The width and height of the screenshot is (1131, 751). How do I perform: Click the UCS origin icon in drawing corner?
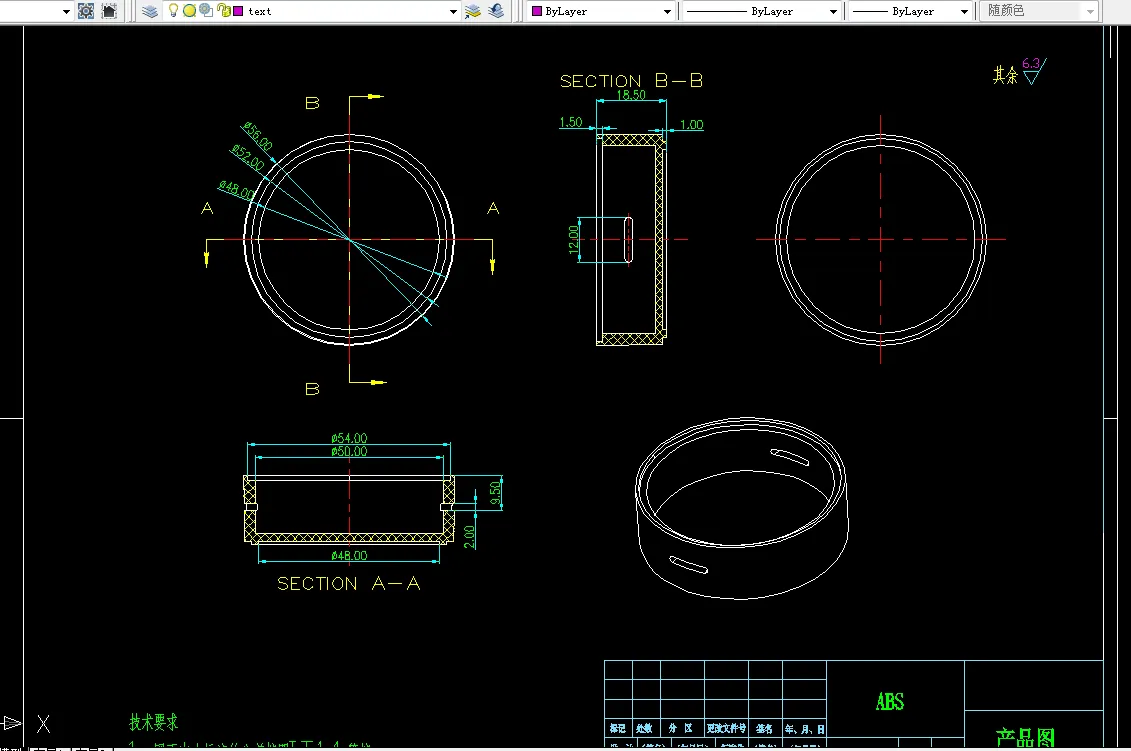[12, 722]
